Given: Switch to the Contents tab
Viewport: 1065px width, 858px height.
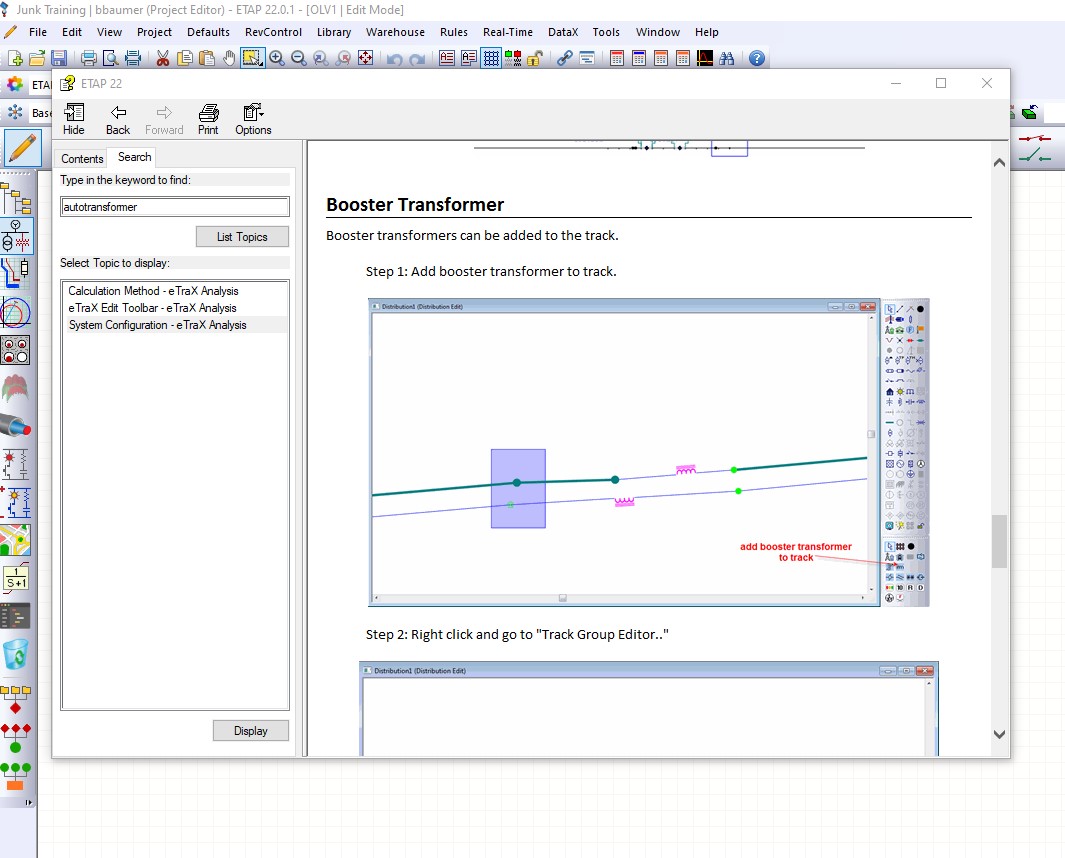Looking at the screenshot, I should (x=82, y=158).
